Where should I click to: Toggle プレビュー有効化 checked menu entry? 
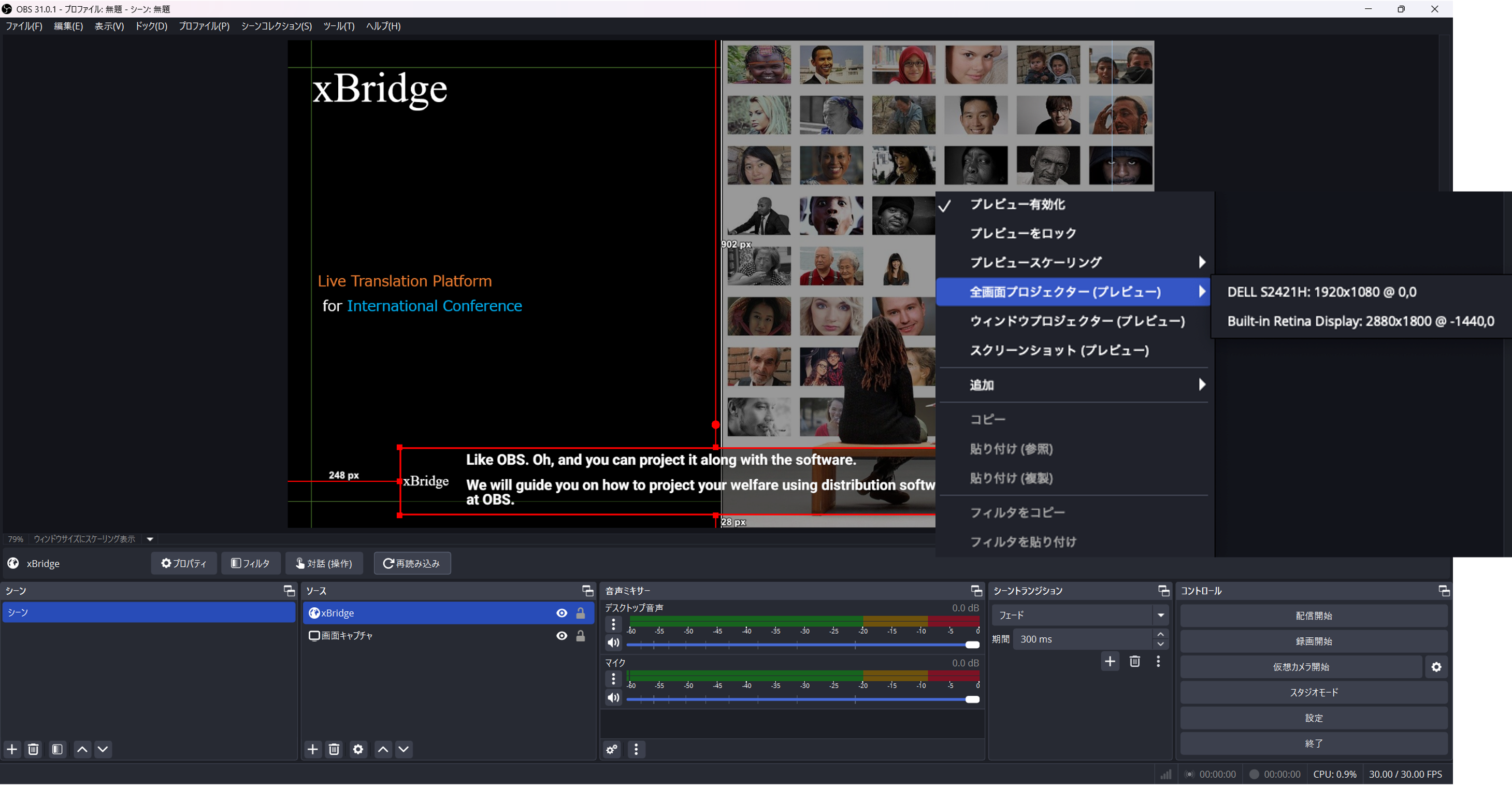coord(1017,204)
